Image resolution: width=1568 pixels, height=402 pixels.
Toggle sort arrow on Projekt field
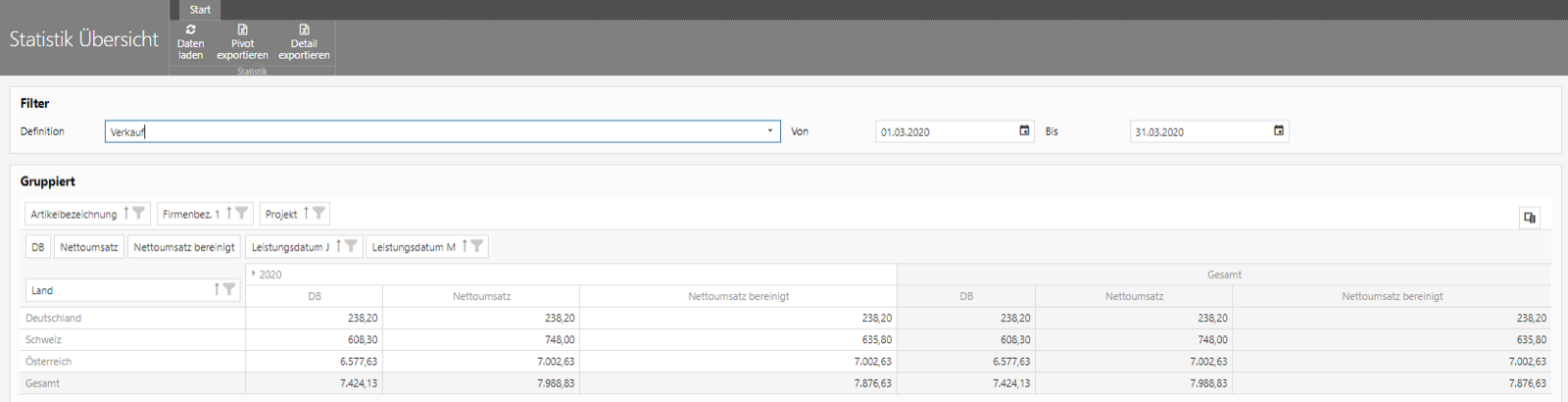pyautogui.click(x=306, y=213)
